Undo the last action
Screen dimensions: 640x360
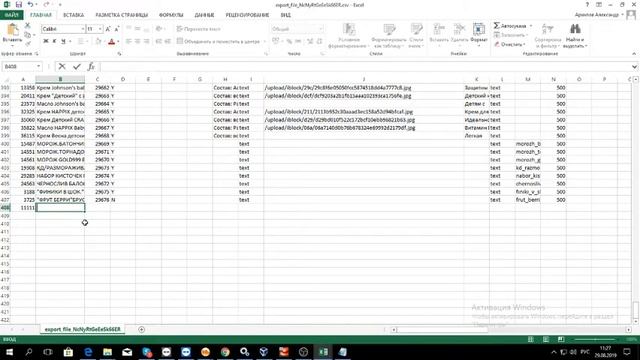click(31, 4)
